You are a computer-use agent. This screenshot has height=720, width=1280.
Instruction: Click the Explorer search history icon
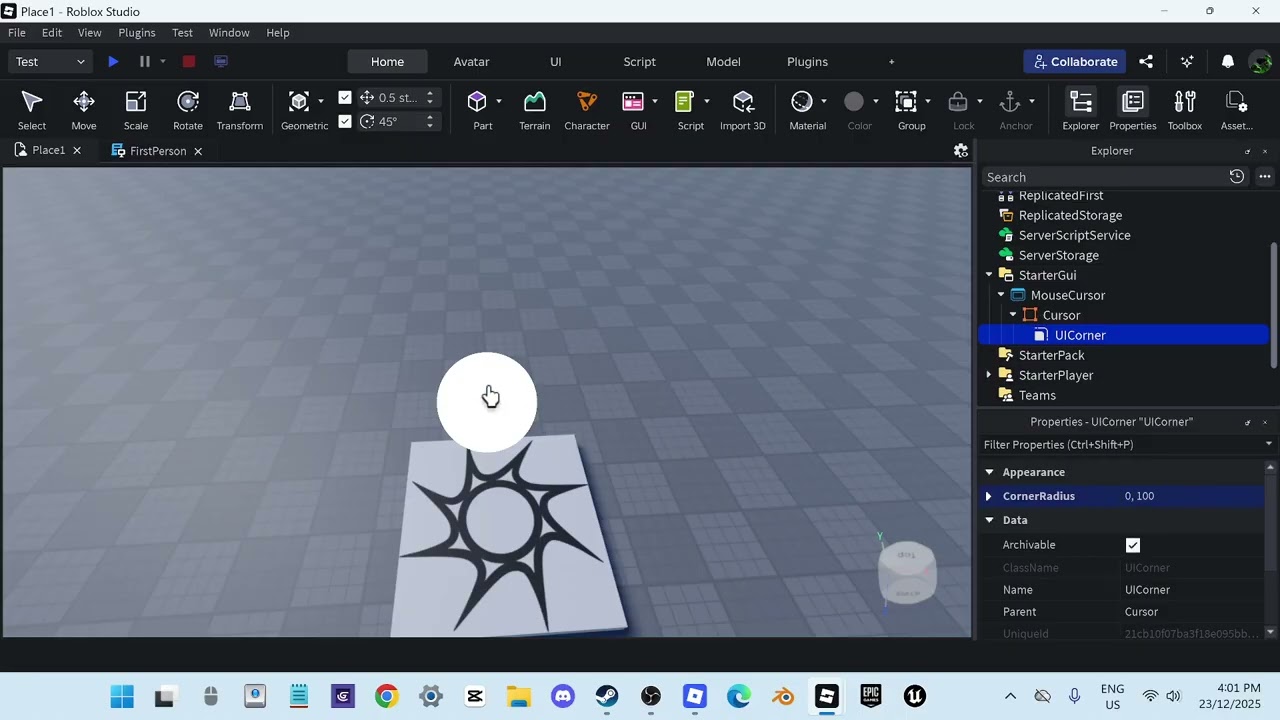click(1237, 177)
